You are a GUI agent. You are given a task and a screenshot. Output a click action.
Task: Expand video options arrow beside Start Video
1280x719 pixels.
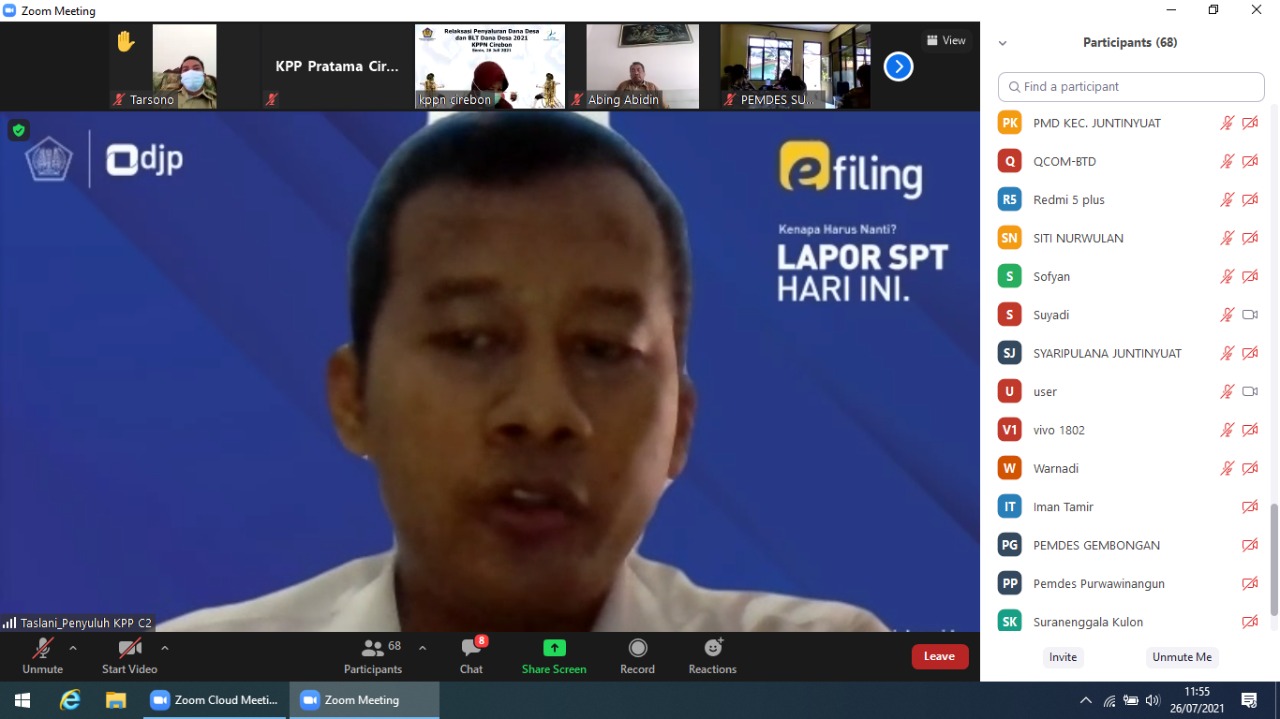coord(165,648)
